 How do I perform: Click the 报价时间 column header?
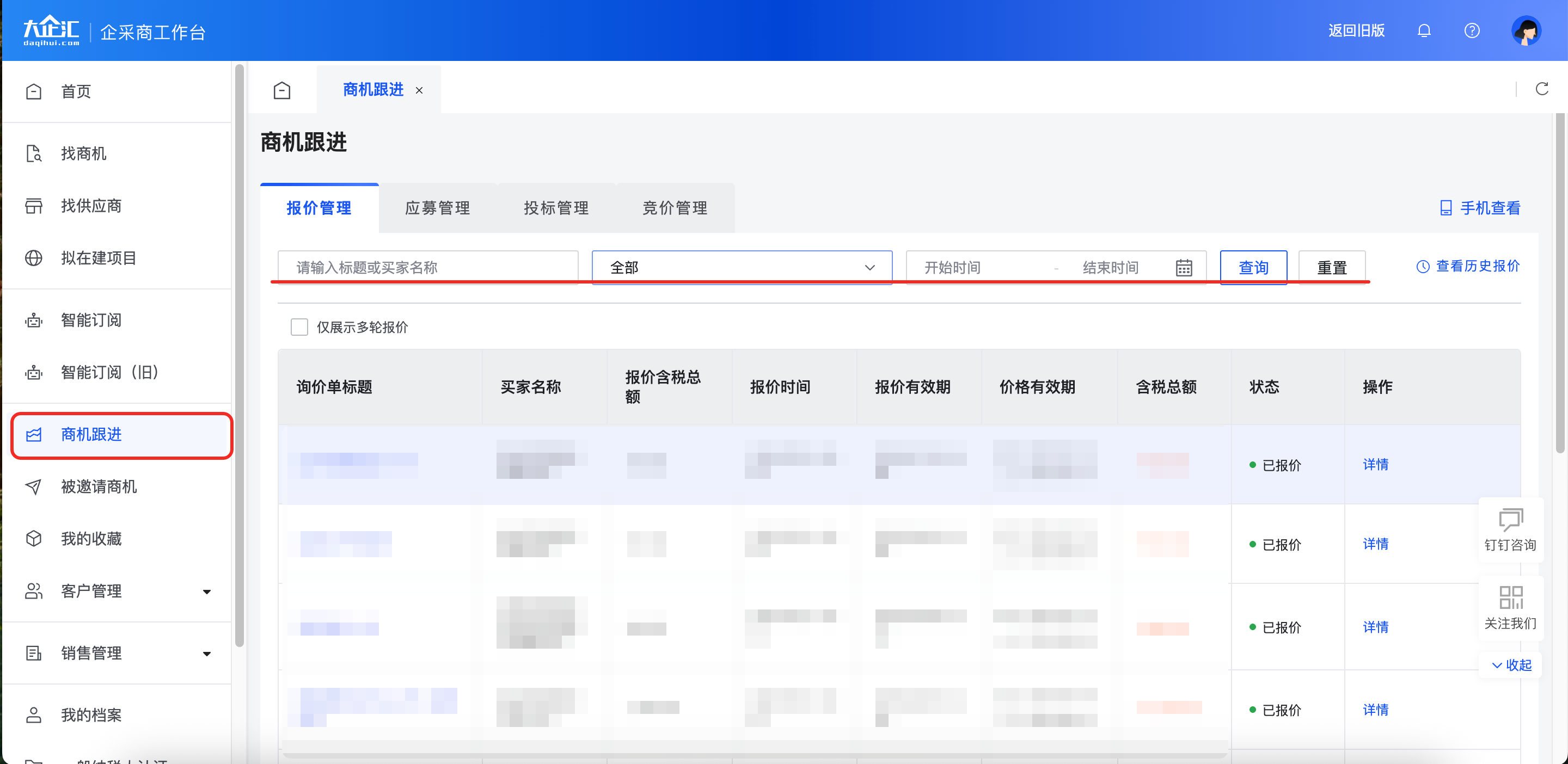(795, 387)
